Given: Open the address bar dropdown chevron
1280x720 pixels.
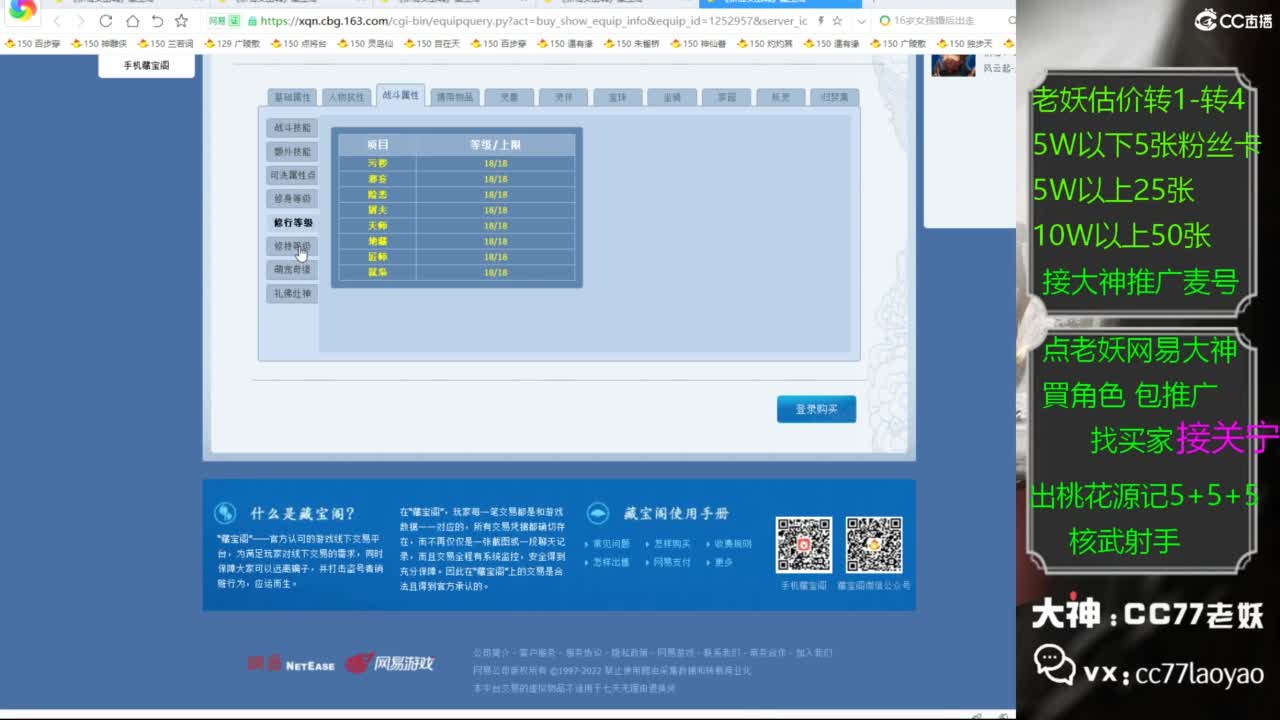Looking at the screenshot, I should click(862, 20).
